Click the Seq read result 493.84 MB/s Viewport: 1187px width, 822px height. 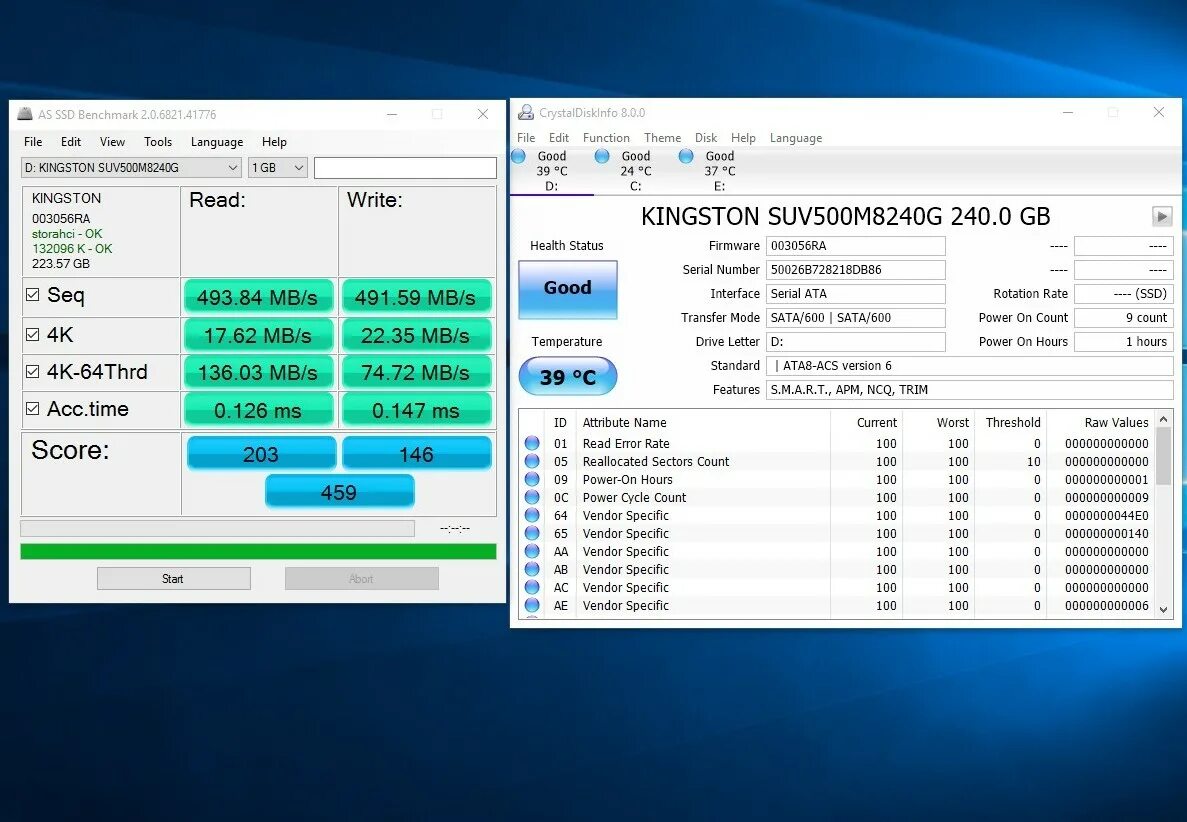point(257,297)
